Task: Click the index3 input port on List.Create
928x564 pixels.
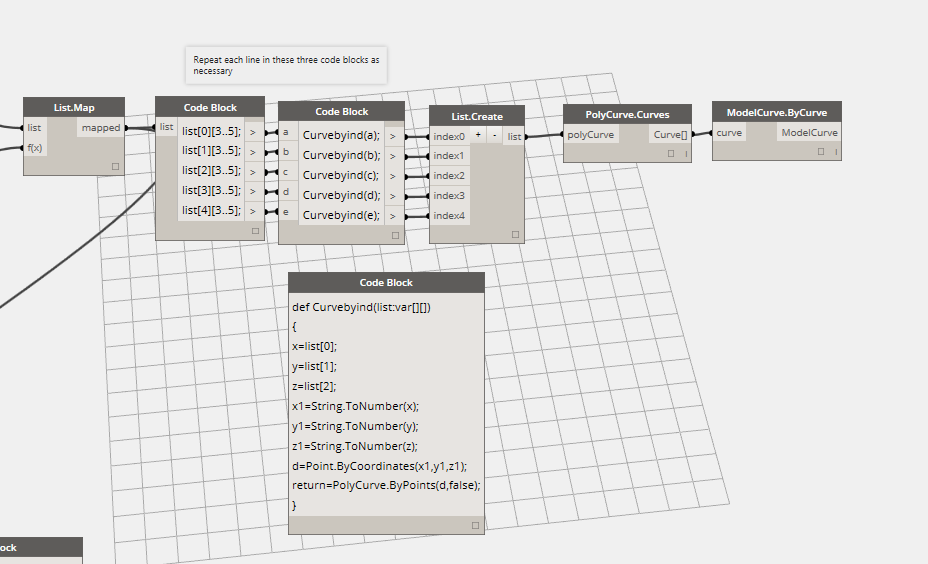Action: (x=449, y=195)
